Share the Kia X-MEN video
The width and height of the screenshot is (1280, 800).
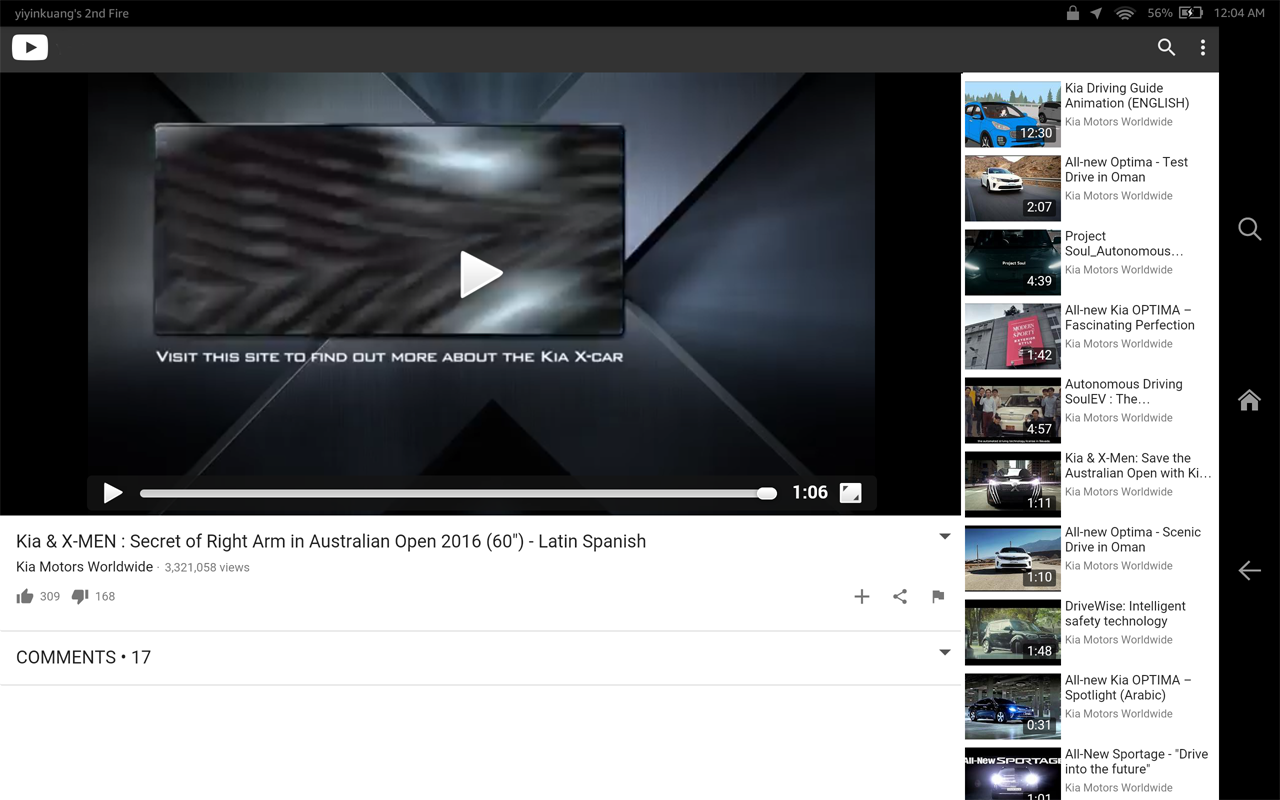pyautogui.click(x=899, y=596)
